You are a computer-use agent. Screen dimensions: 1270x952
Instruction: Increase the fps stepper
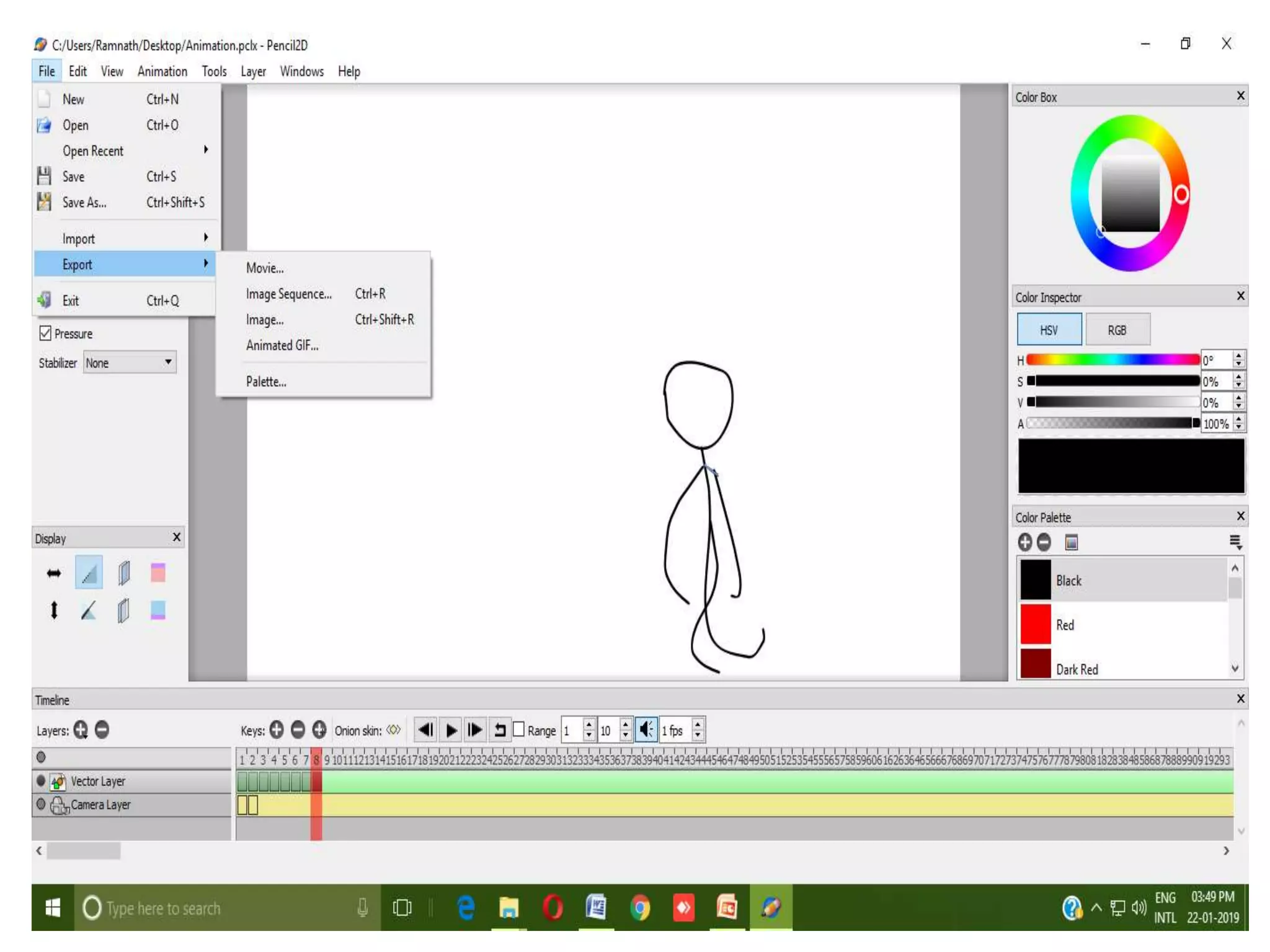tap(698, 724)
